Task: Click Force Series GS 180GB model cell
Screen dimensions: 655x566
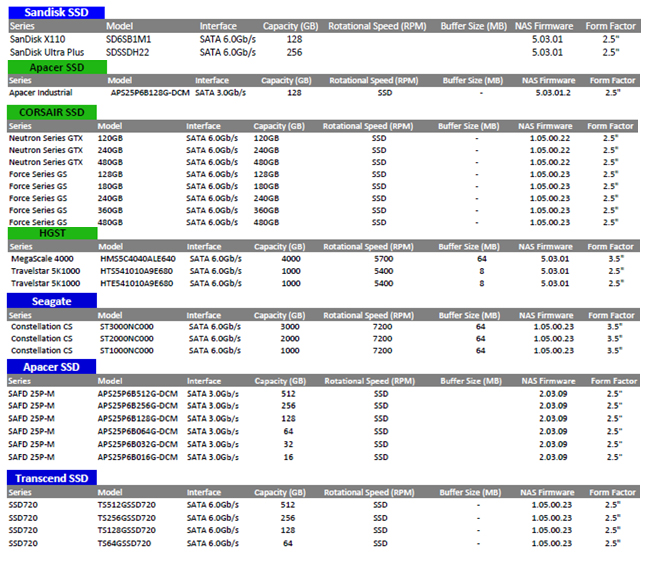Action: coord(110,187)
